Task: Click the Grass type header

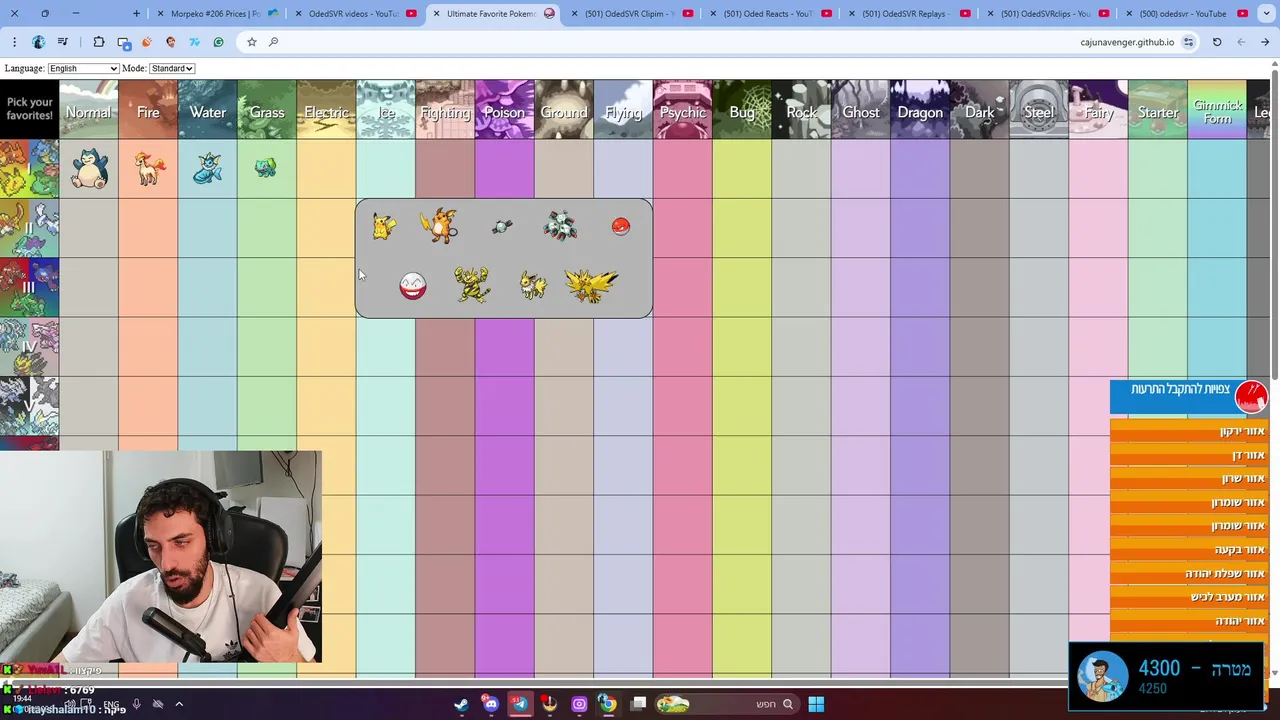Action: 267,110
